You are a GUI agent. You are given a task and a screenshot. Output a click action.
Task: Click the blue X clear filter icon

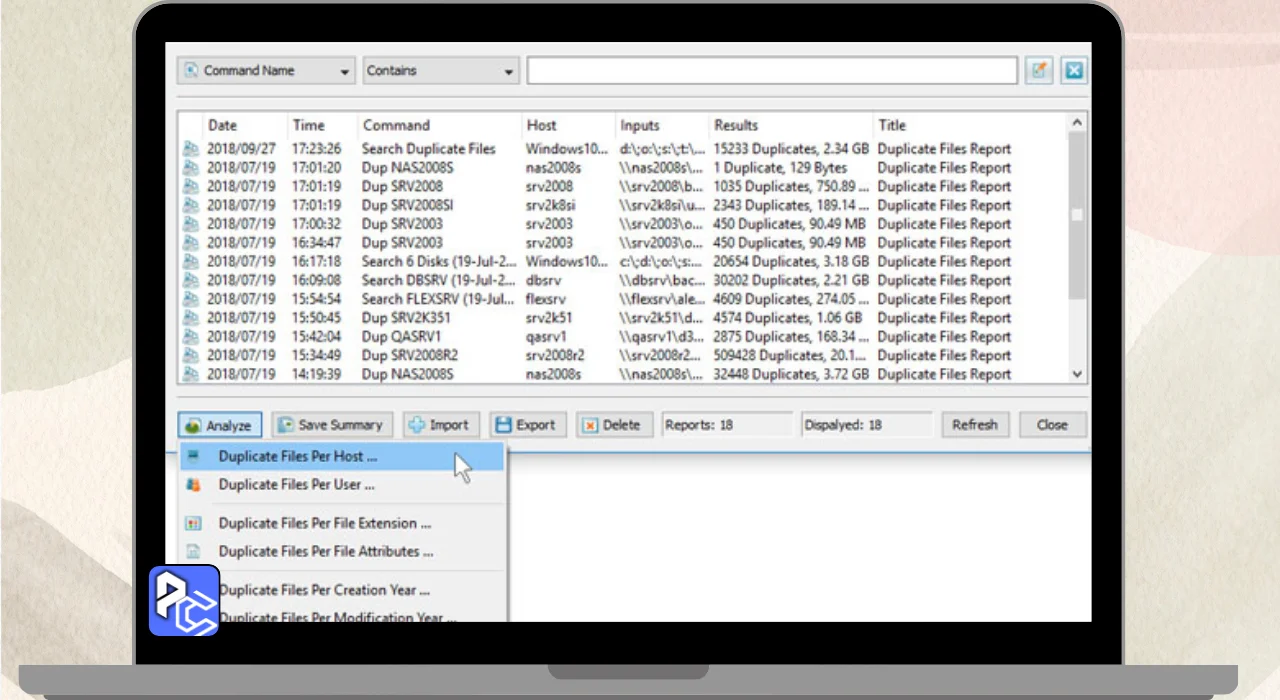click(x=1074, y=71)
